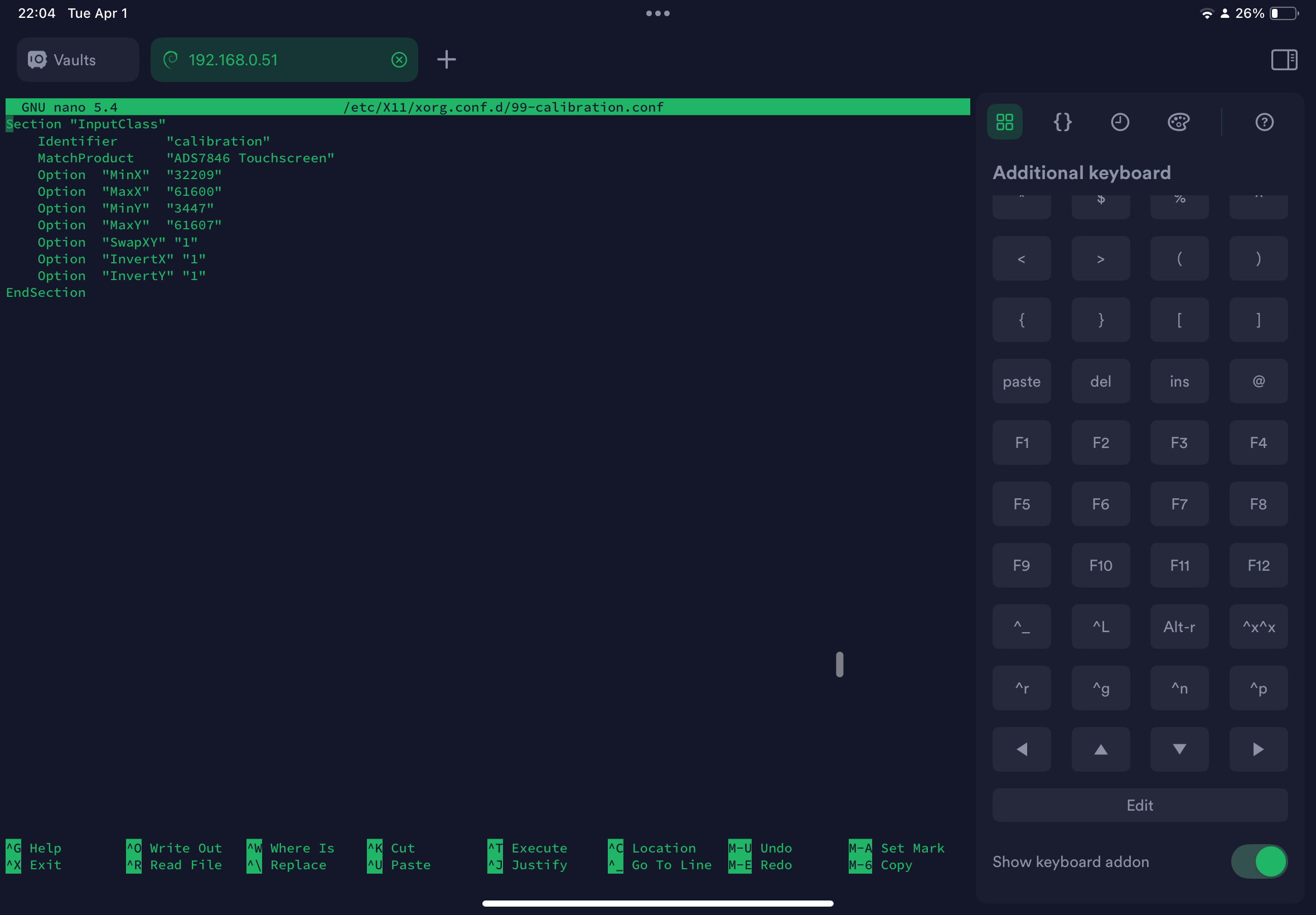
Task: Open the color theme palette tab
Action: pos(1178,122)
